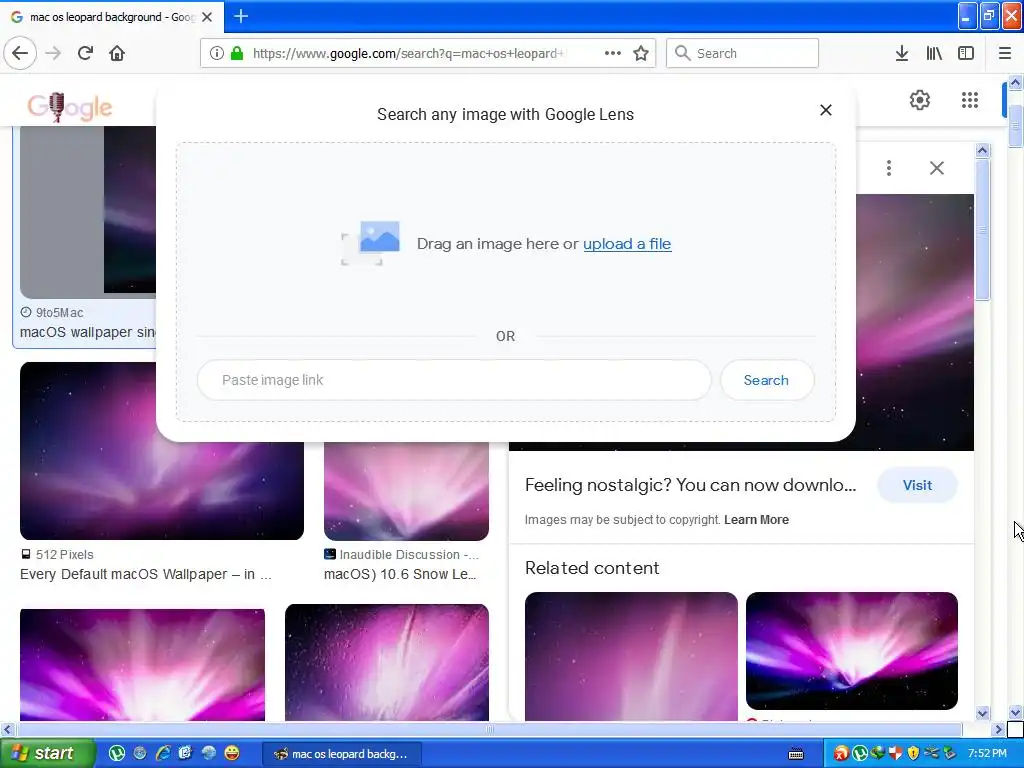Open the first related content thumbnail
1024x768 pixels.
631,656
